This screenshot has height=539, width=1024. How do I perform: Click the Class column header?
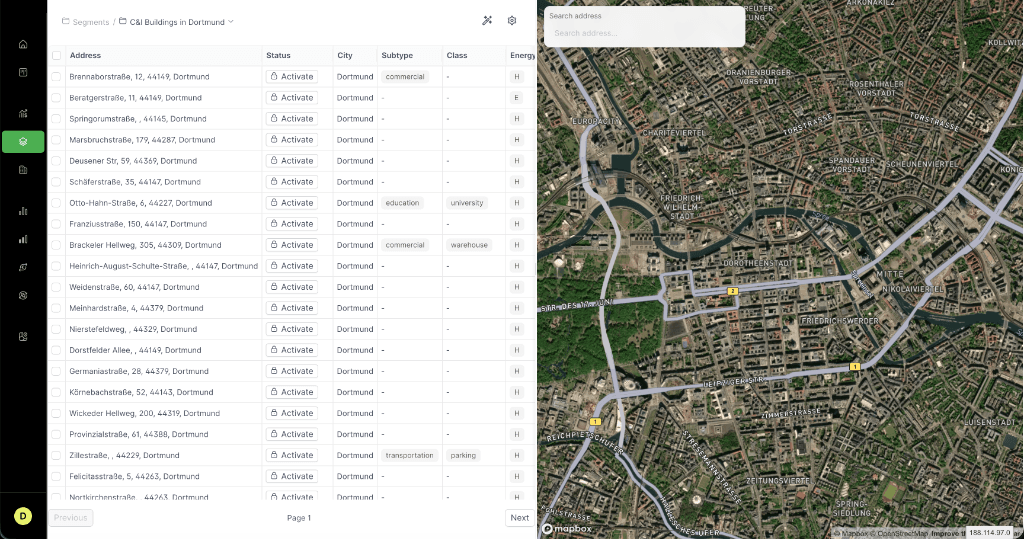click(457, 55)
